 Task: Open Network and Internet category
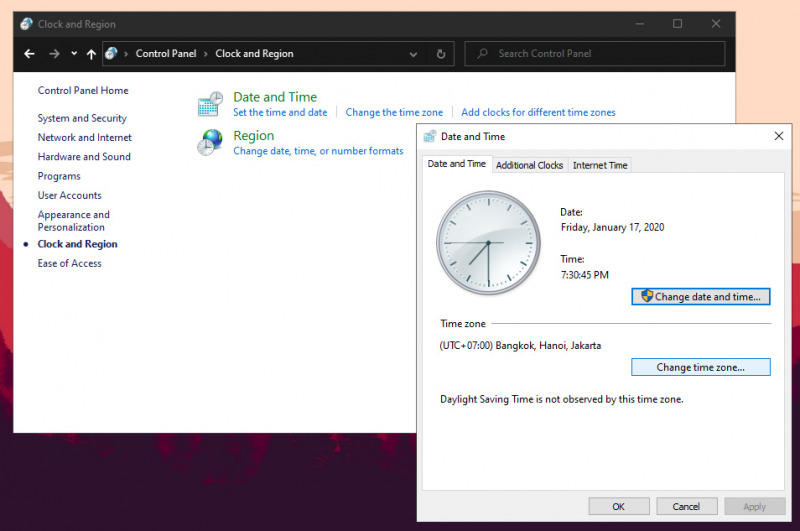pos(85,137)
